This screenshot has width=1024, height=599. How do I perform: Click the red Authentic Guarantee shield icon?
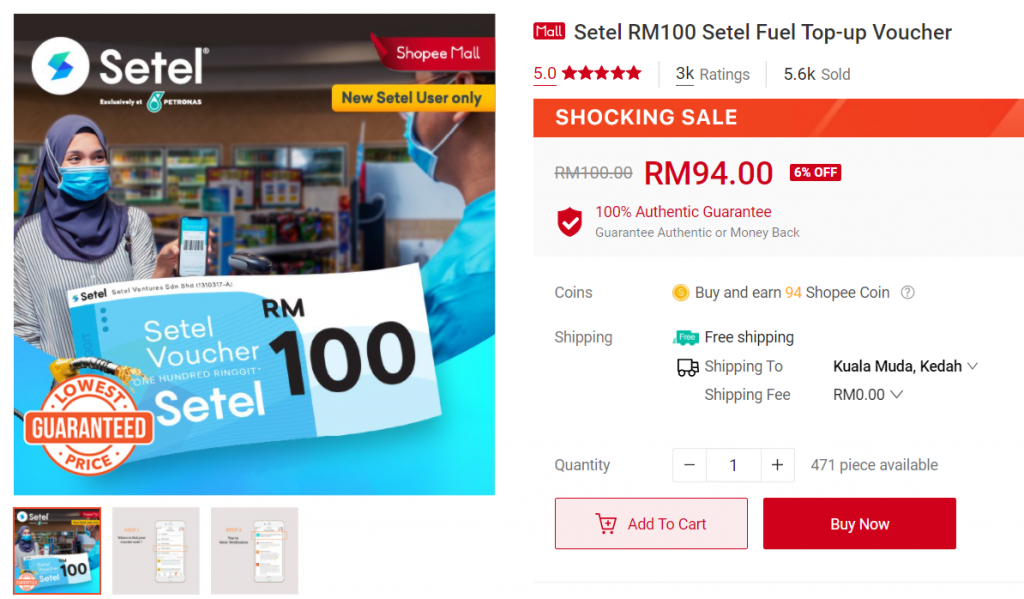570,221
